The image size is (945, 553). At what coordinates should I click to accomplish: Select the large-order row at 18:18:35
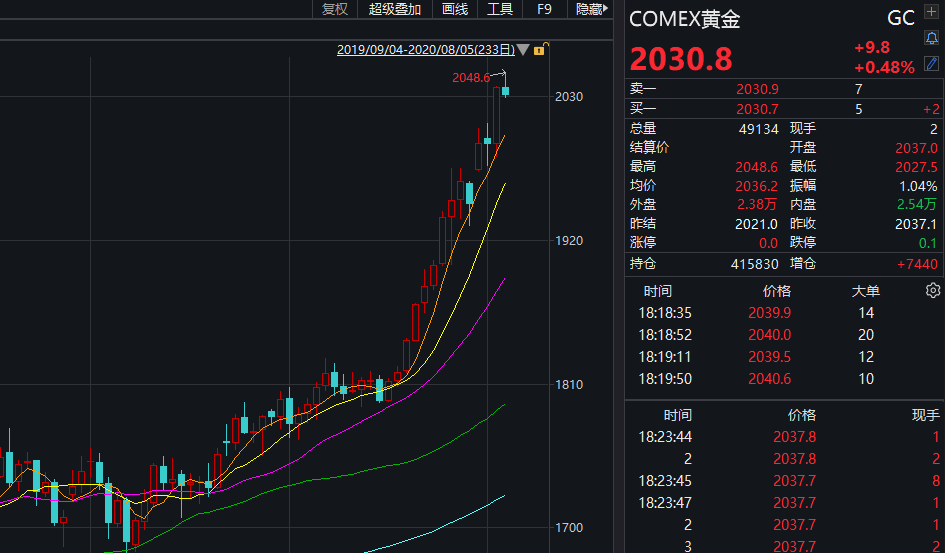tap(783, 313)
